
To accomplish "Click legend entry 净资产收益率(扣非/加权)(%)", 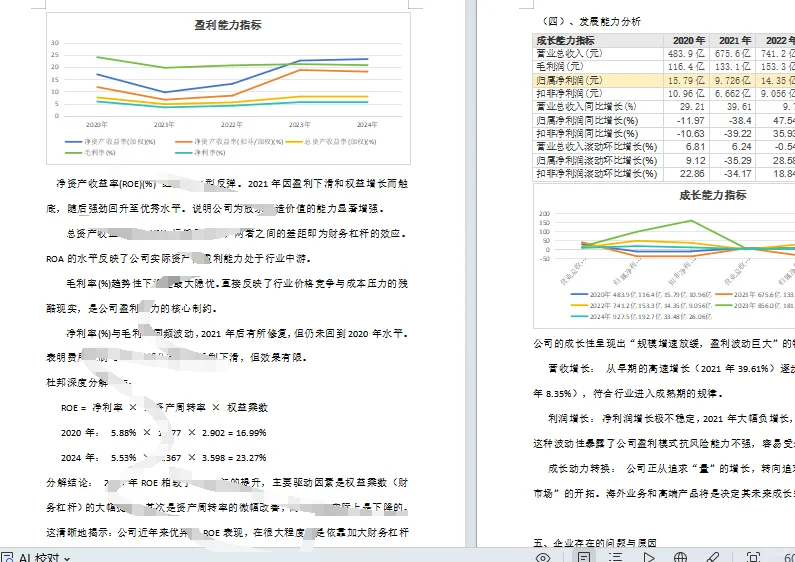I will 229,142.
